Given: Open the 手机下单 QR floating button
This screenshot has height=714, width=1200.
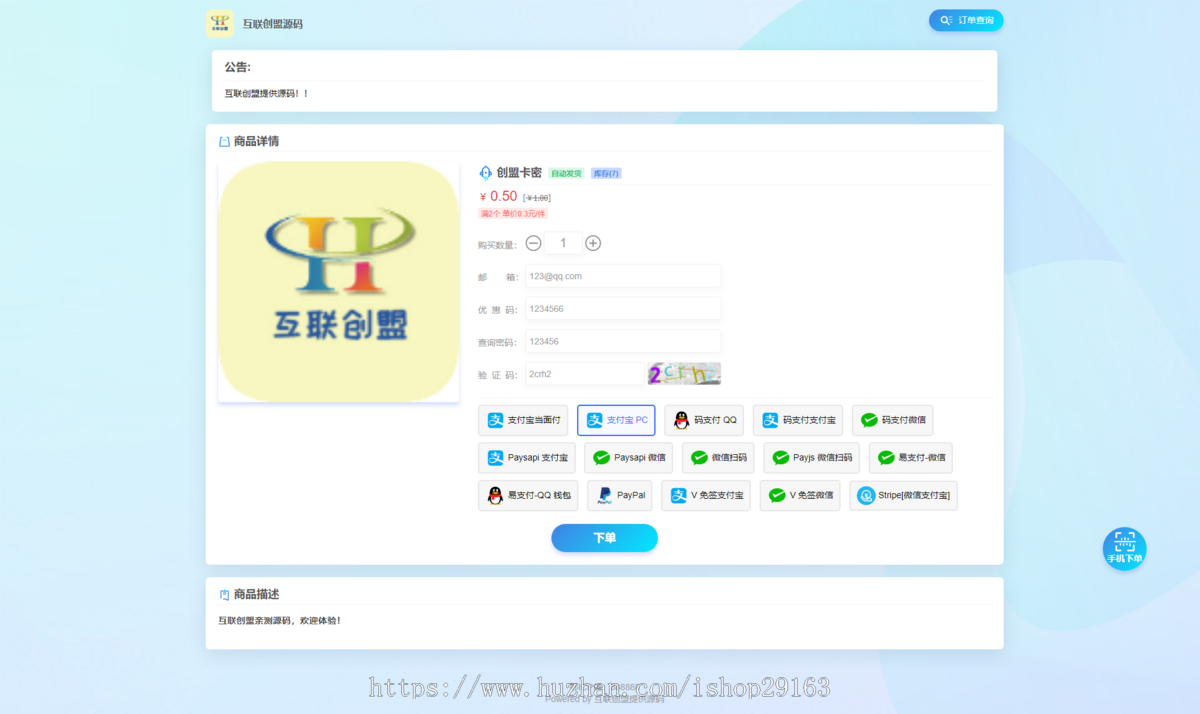Looking at the screenshot, I should [x=1125, y=549].
